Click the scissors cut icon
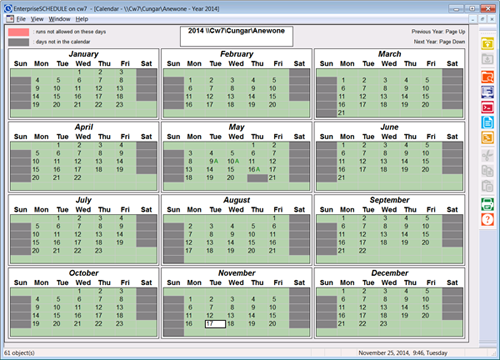This screenshot has width=500, height=360. [487, 156]
